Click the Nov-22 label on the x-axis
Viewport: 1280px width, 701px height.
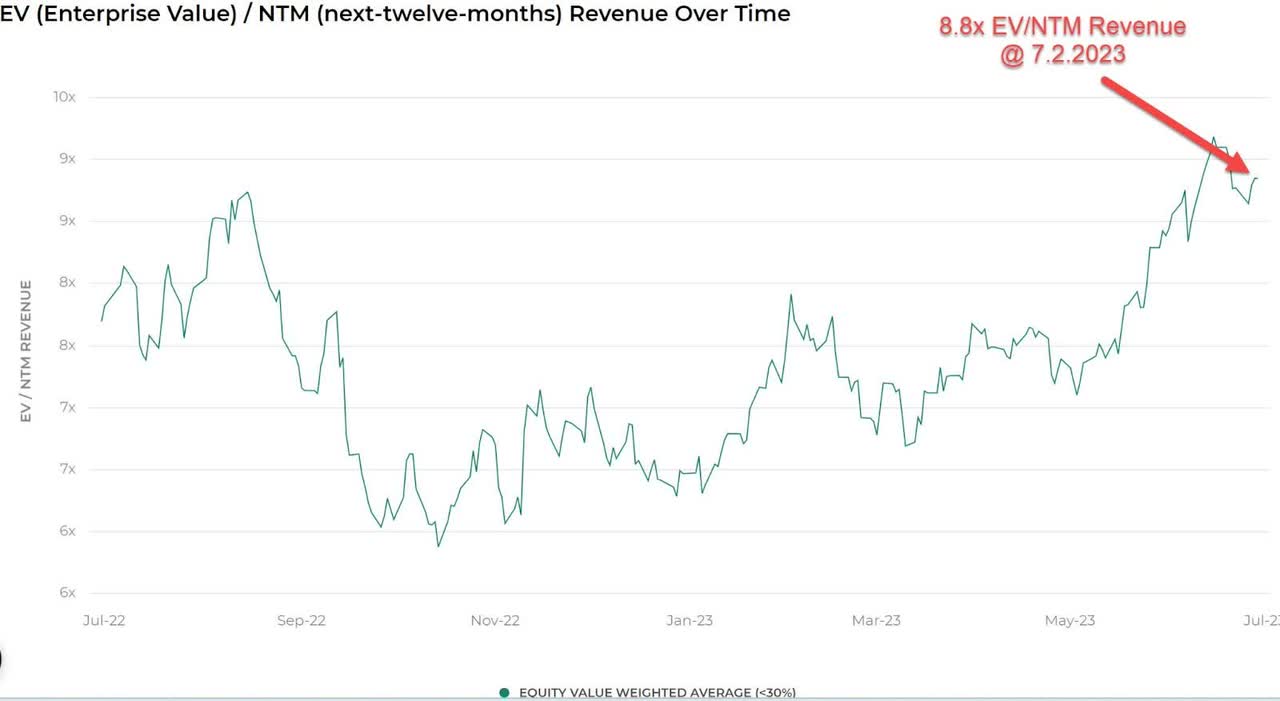[x=495, y=620]
